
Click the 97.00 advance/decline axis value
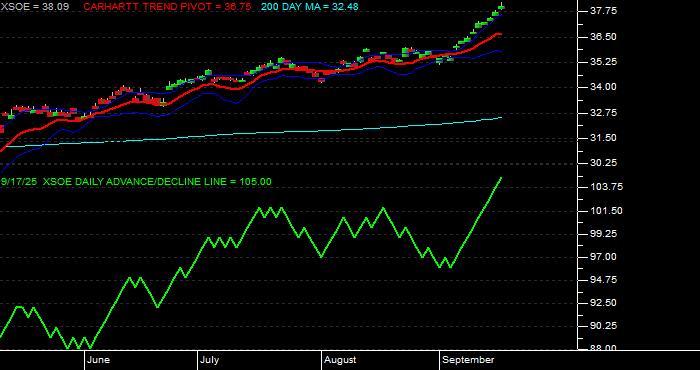pos(603,257)
